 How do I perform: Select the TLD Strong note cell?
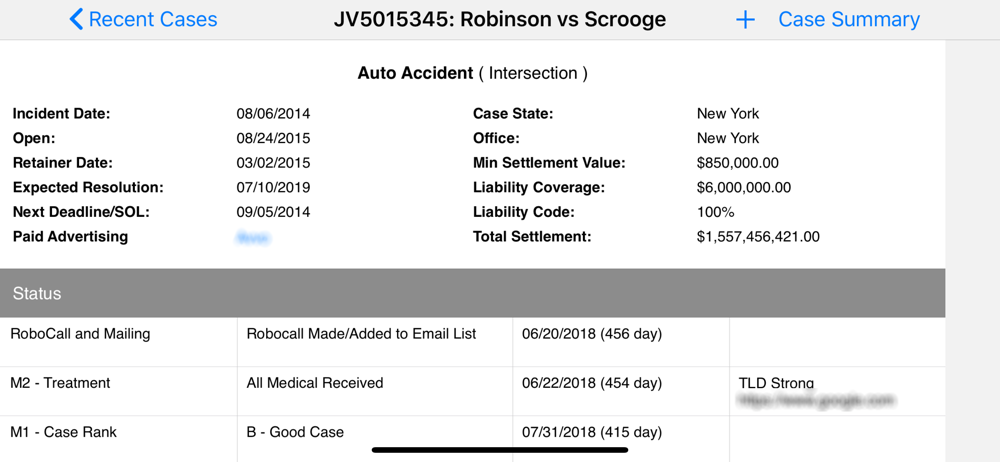837,391
